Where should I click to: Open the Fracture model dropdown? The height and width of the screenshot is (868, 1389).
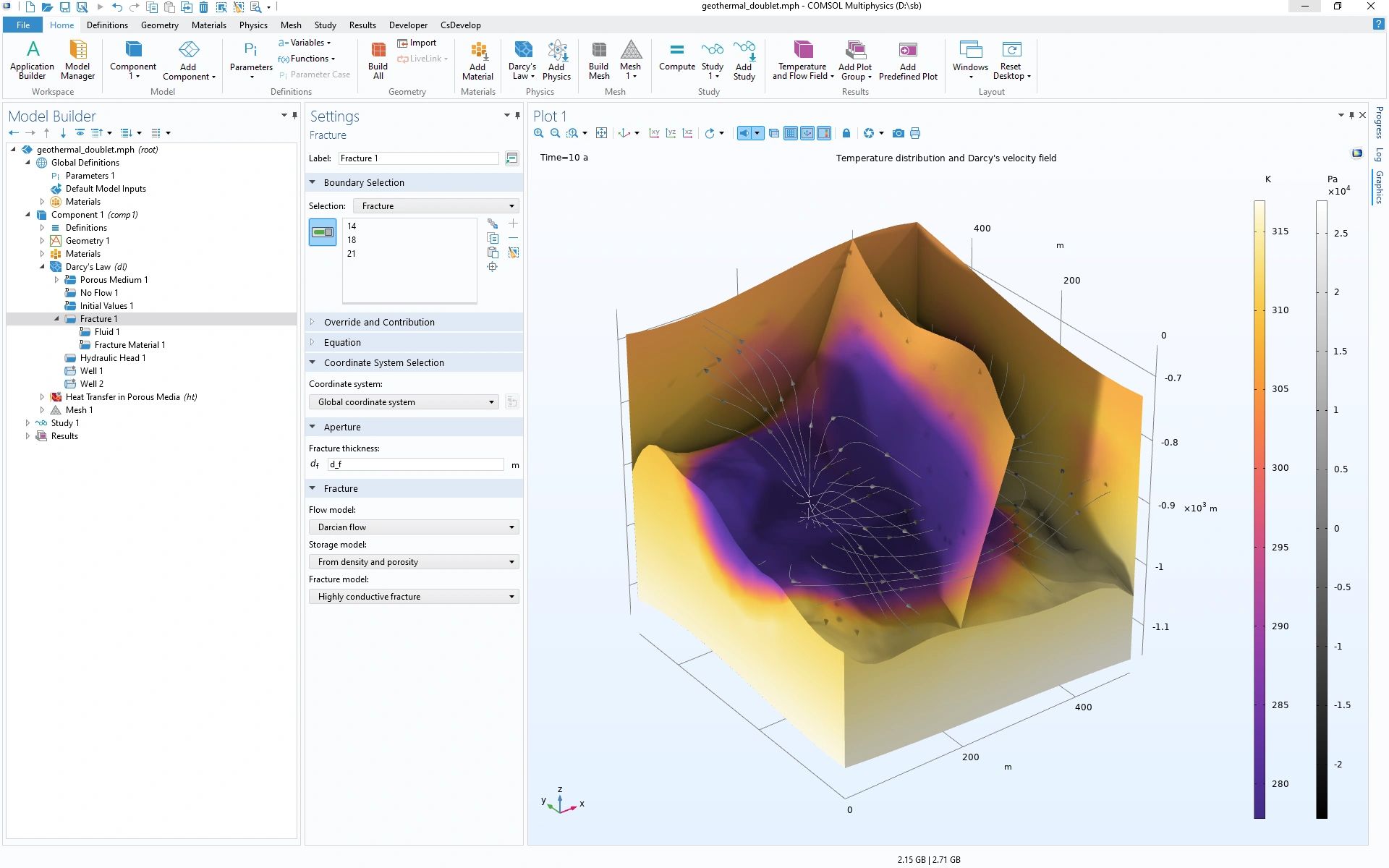414,597
